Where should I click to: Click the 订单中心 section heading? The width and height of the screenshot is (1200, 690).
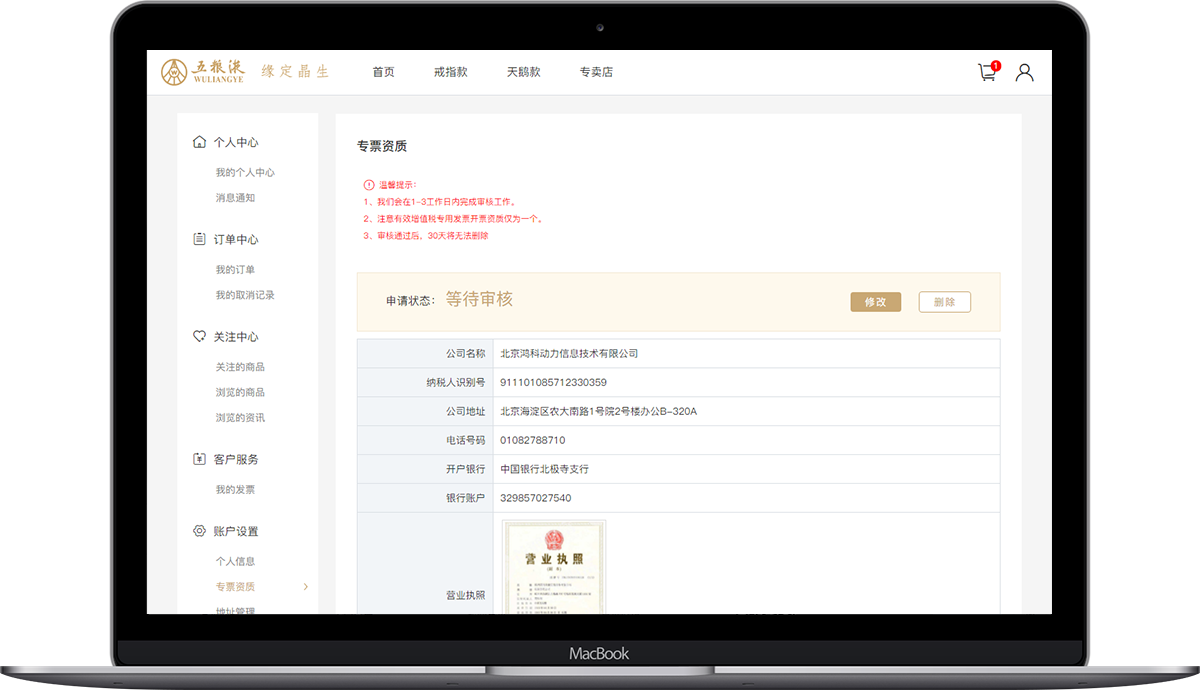tap(236, 239)
